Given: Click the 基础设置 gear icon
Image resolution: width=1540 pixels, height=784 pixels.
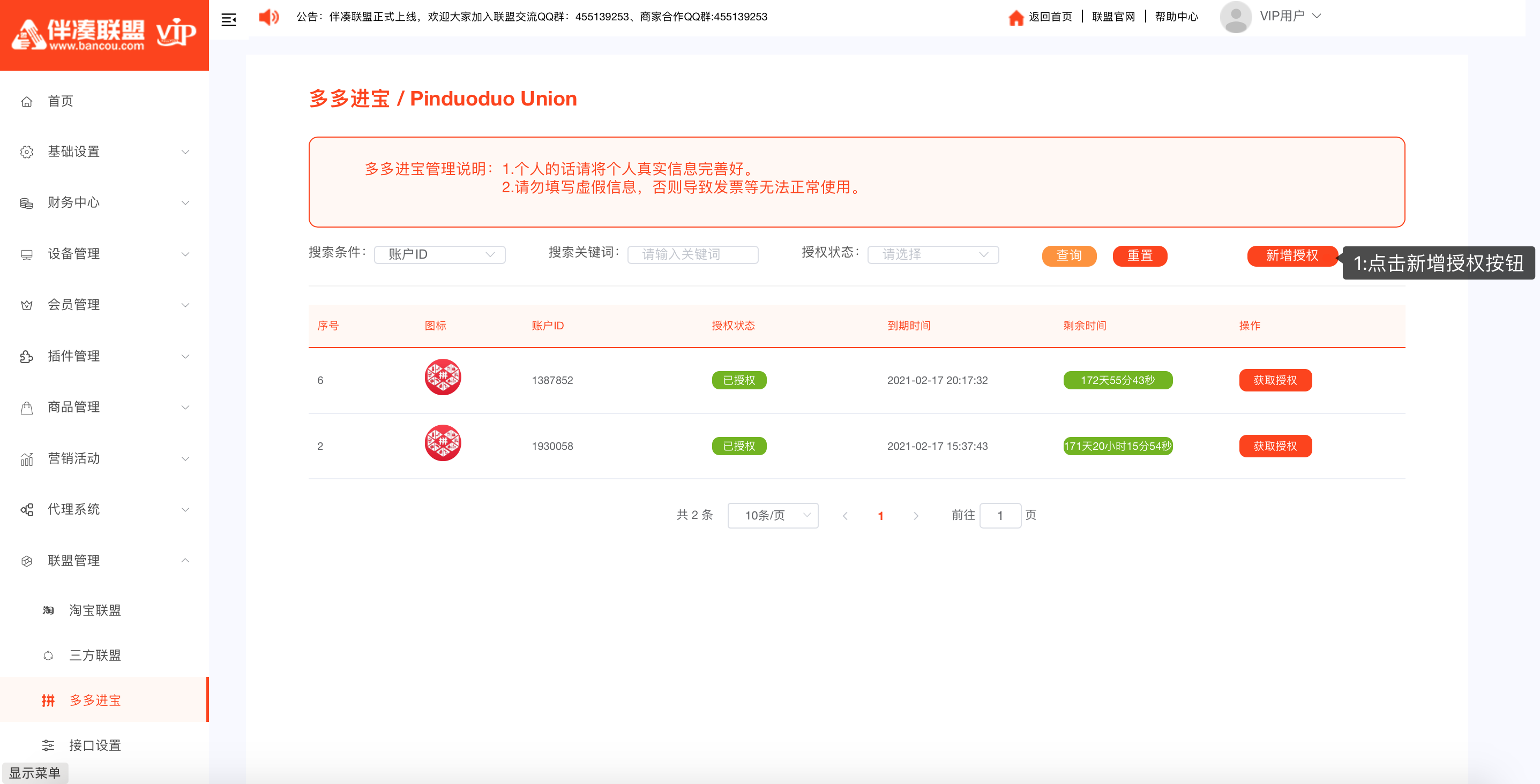Looking at the screenshot, I should [26, 152].
